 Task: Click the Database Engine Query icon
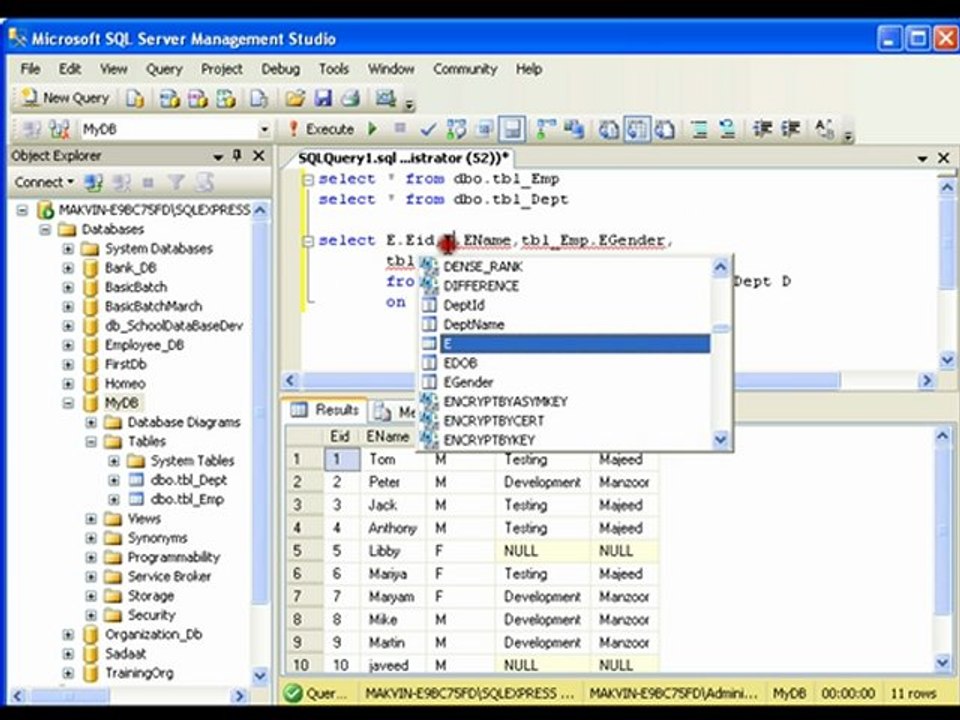135,98
